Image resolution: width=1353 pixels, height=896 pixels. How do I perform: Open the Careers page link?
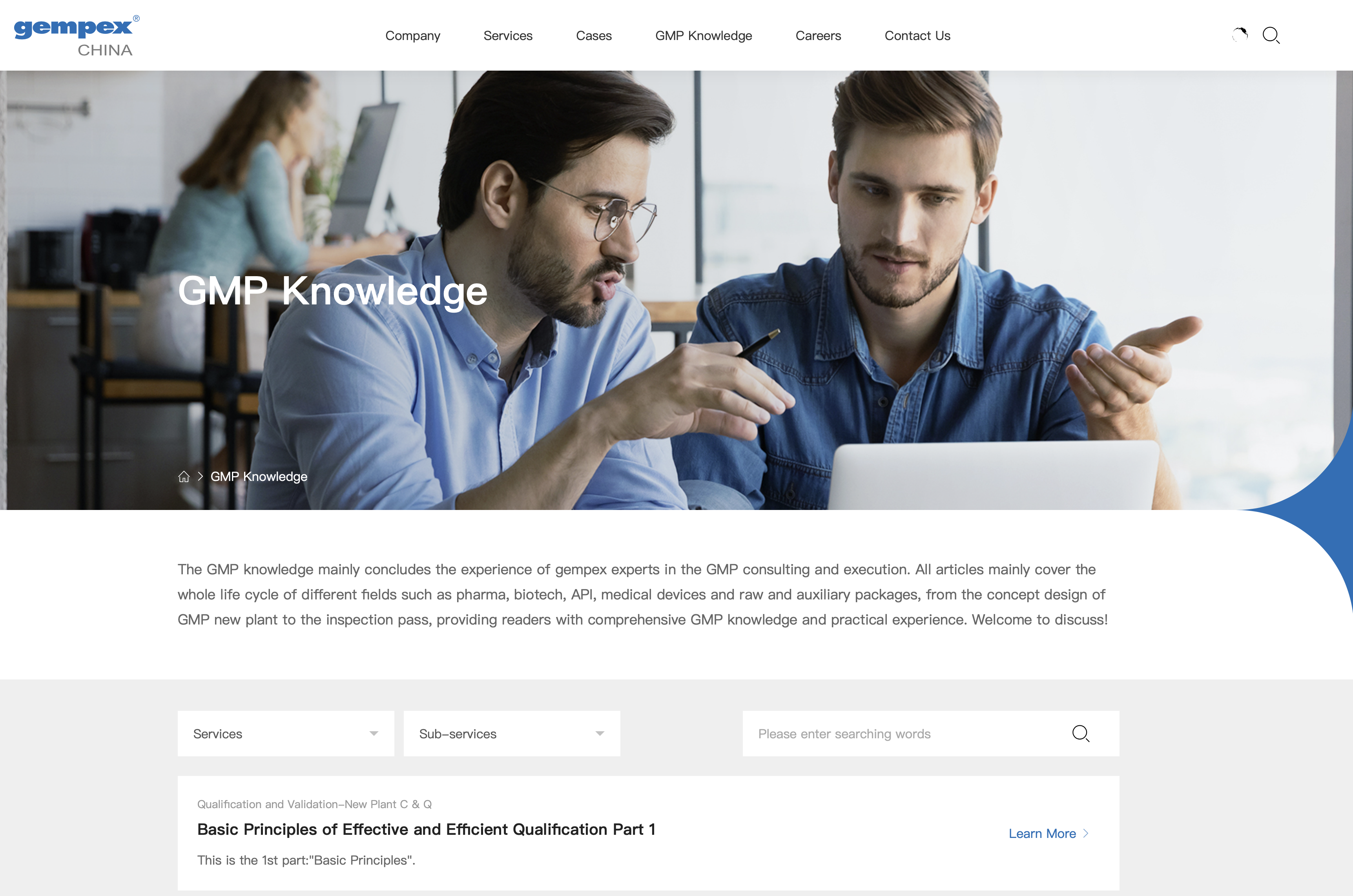coord(818,35)
